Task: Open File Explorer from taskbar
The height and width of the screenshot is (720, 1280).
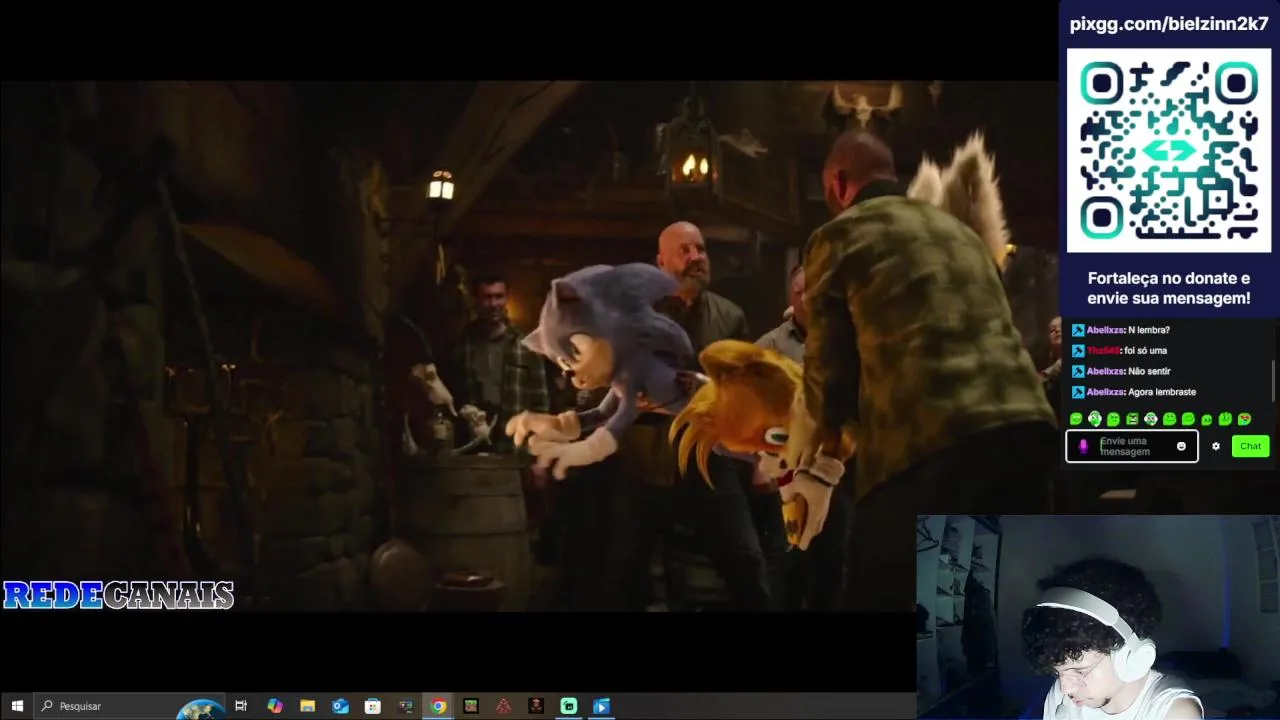Action: pyautogui.click(x=307, y=706)
